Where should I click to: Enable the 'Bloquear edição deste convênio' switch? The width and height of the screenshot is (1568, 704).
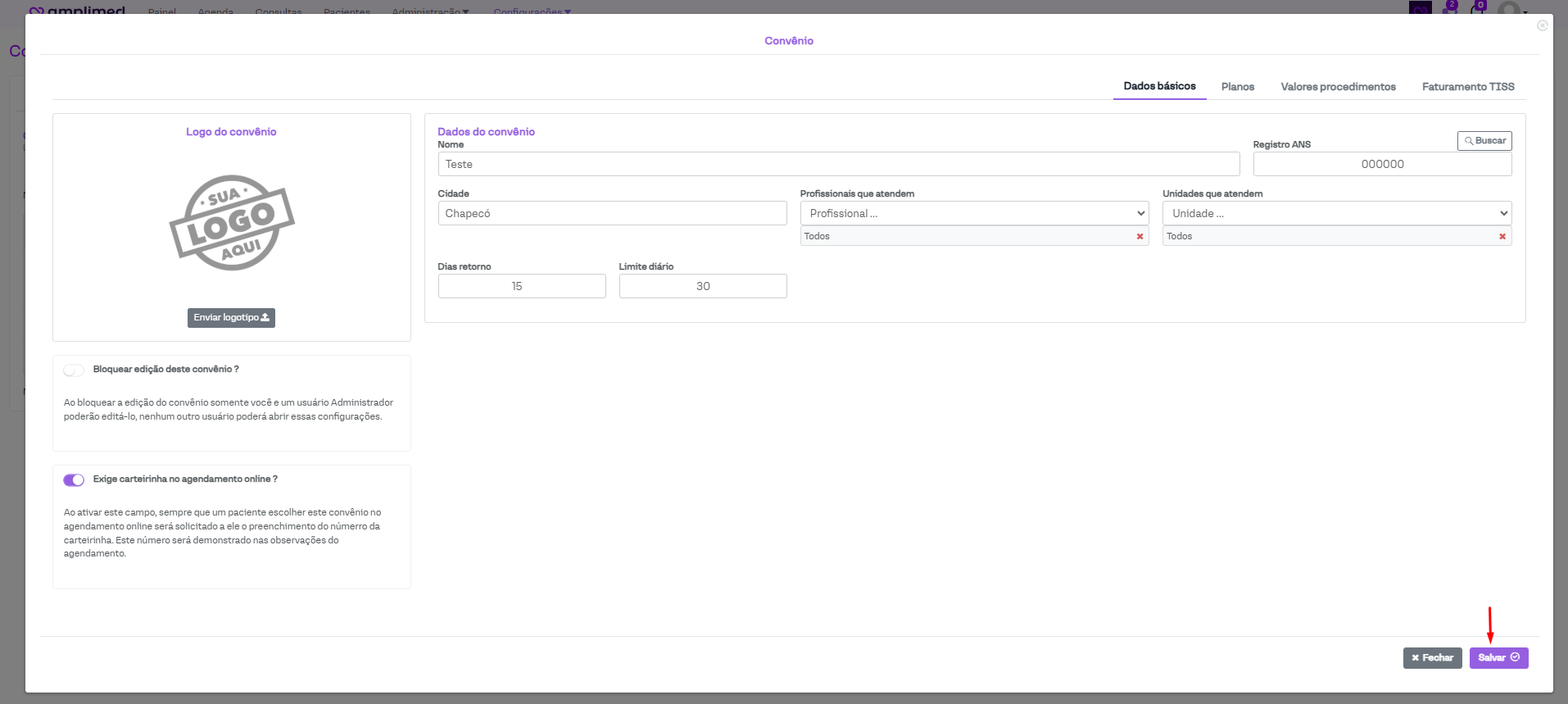(74, 370)
